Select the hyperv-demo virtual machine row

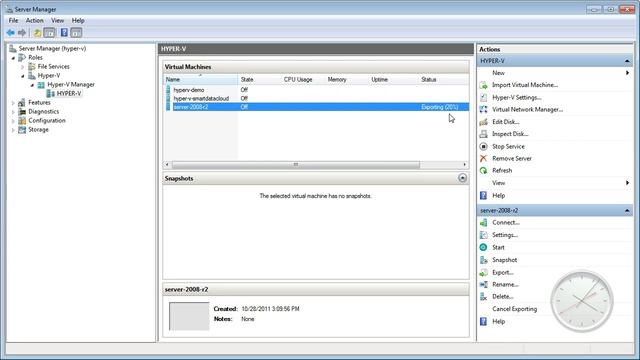(x=316, y=90)
